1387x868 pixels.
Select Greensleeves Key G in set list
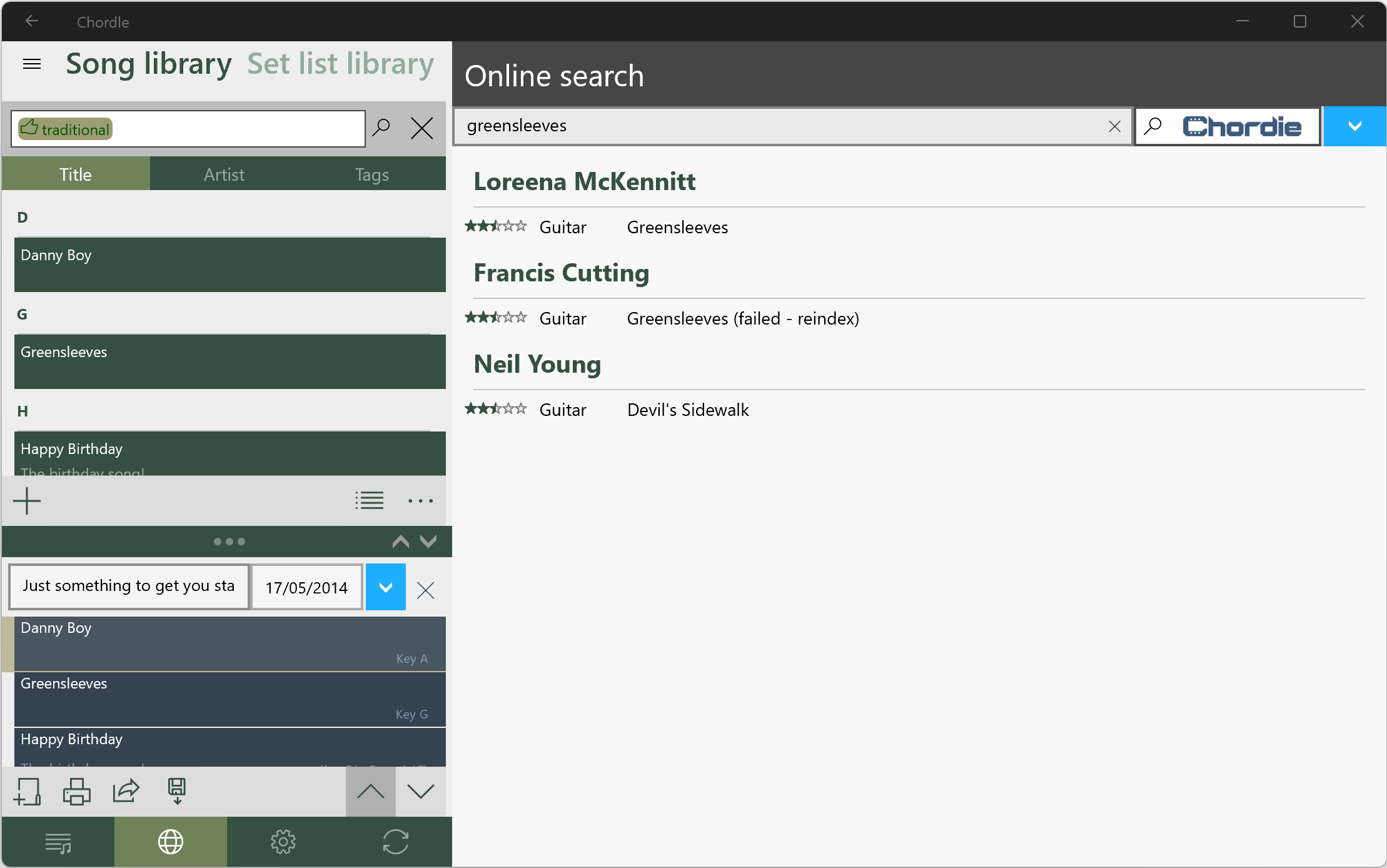tap(230, 700)
